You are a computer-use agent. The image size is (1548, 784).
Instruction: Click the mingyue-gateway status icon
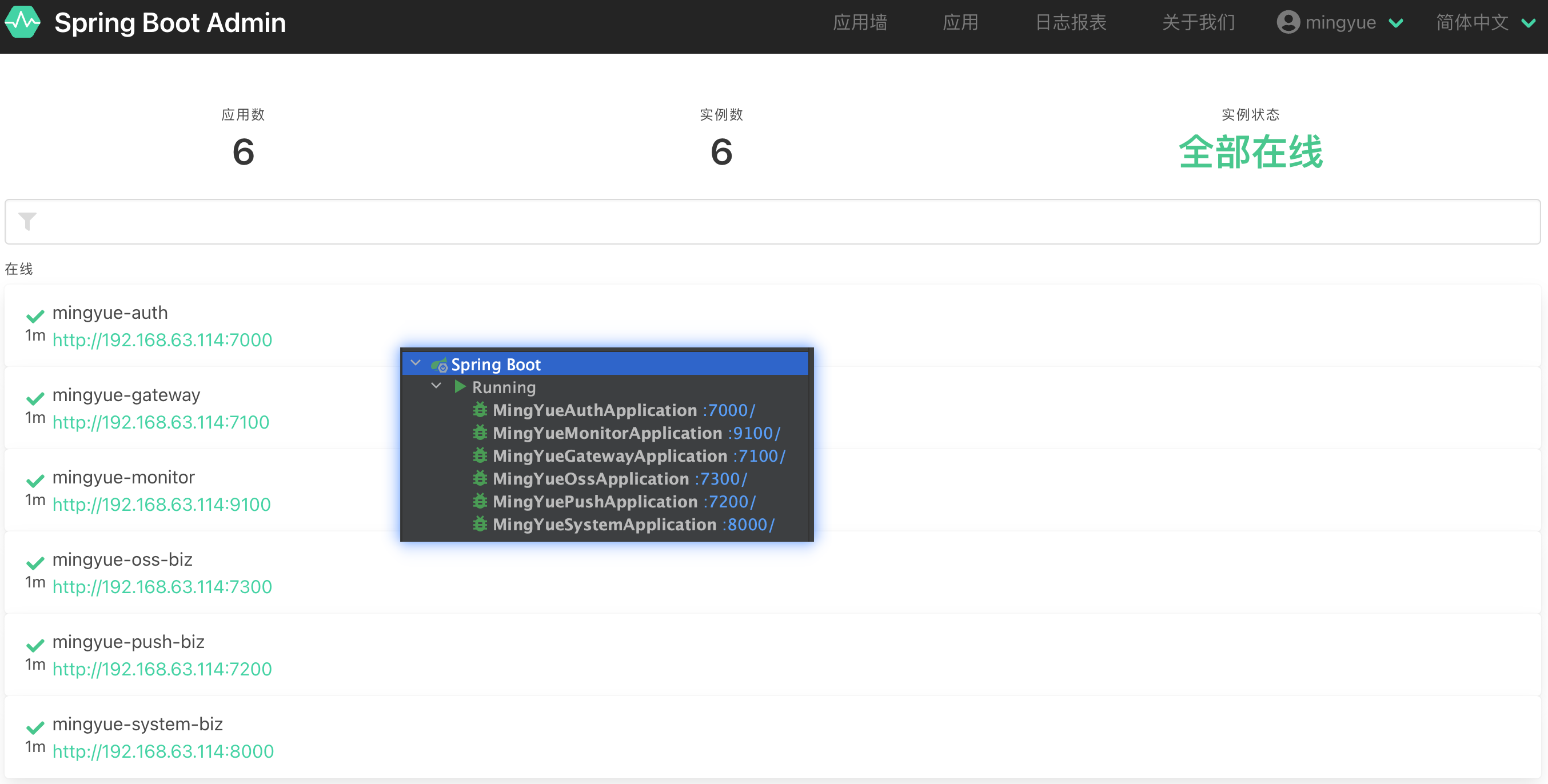tap(36, 396)
